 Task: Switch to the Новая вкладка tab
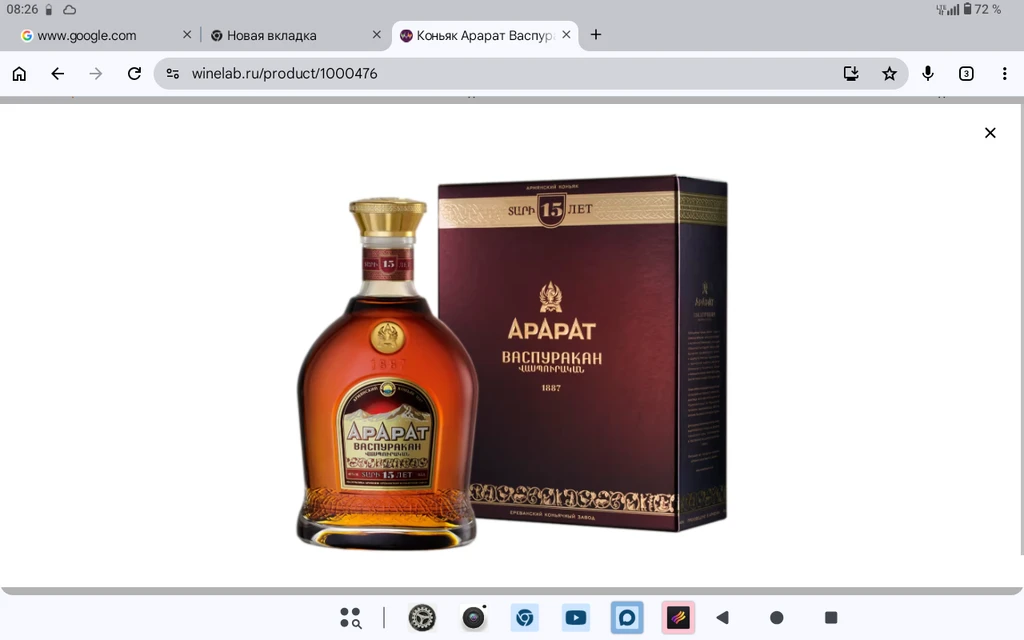271,35
